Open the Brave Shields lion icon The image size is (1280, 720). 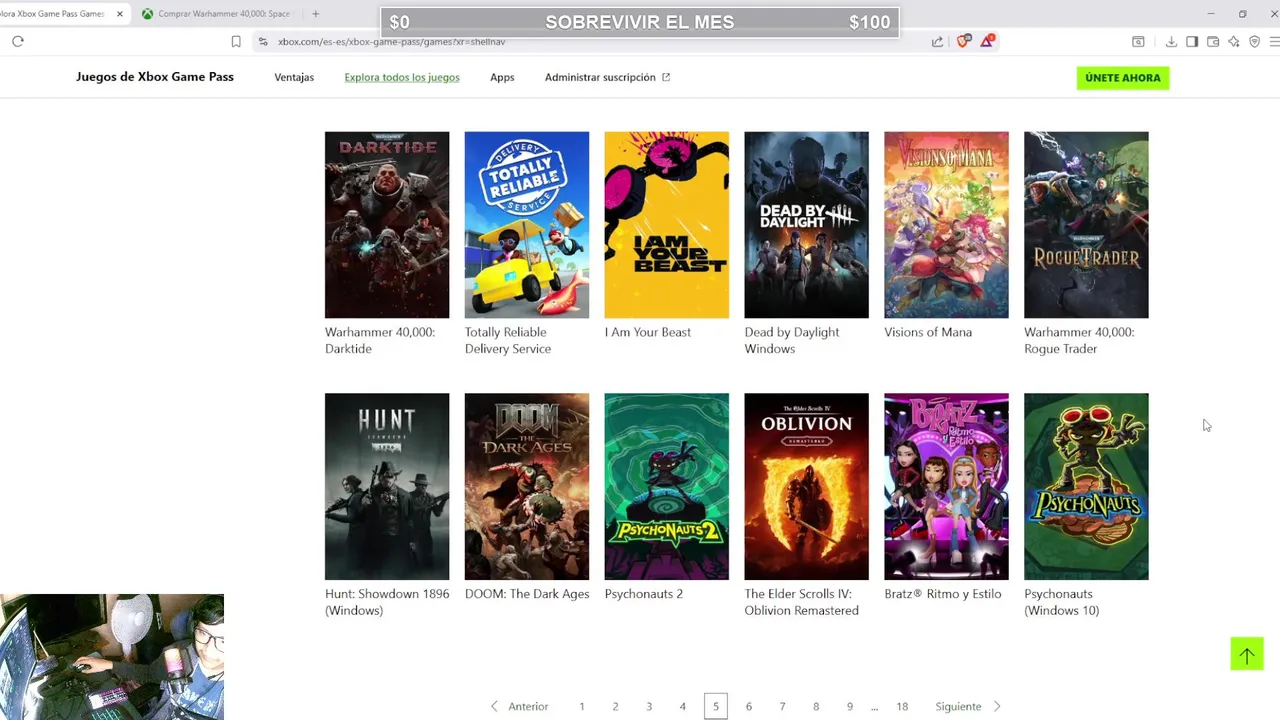click(964, 41)
